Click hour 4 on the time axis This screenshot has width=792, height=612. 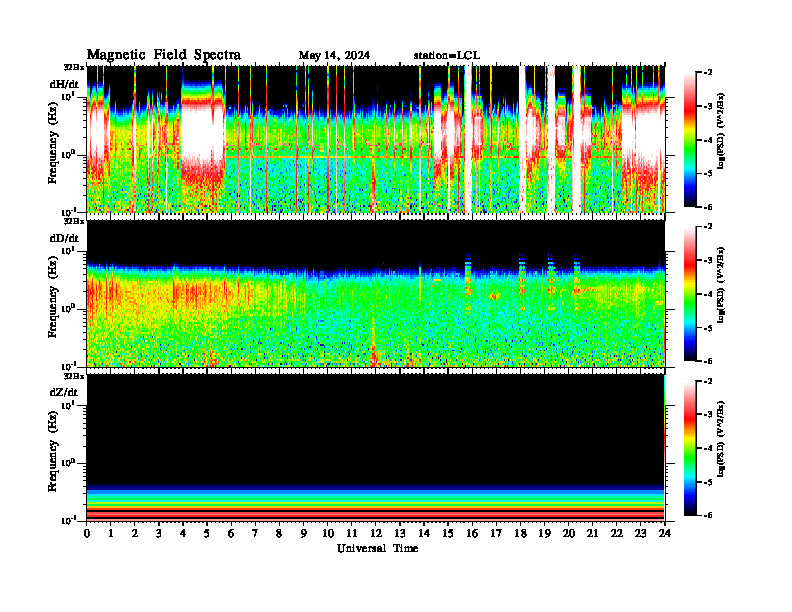183,533
